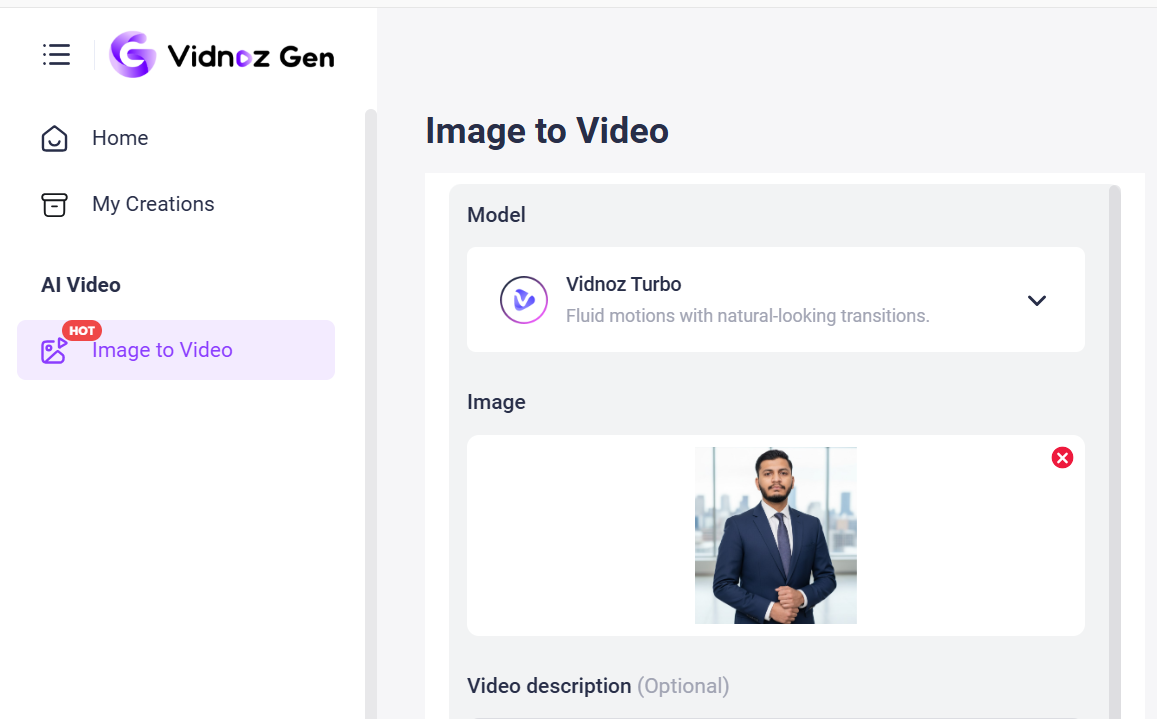The height and width of the screenshot is (719, 1157).
Task: Open the My Creations menu entry
Action: (153, 204)
